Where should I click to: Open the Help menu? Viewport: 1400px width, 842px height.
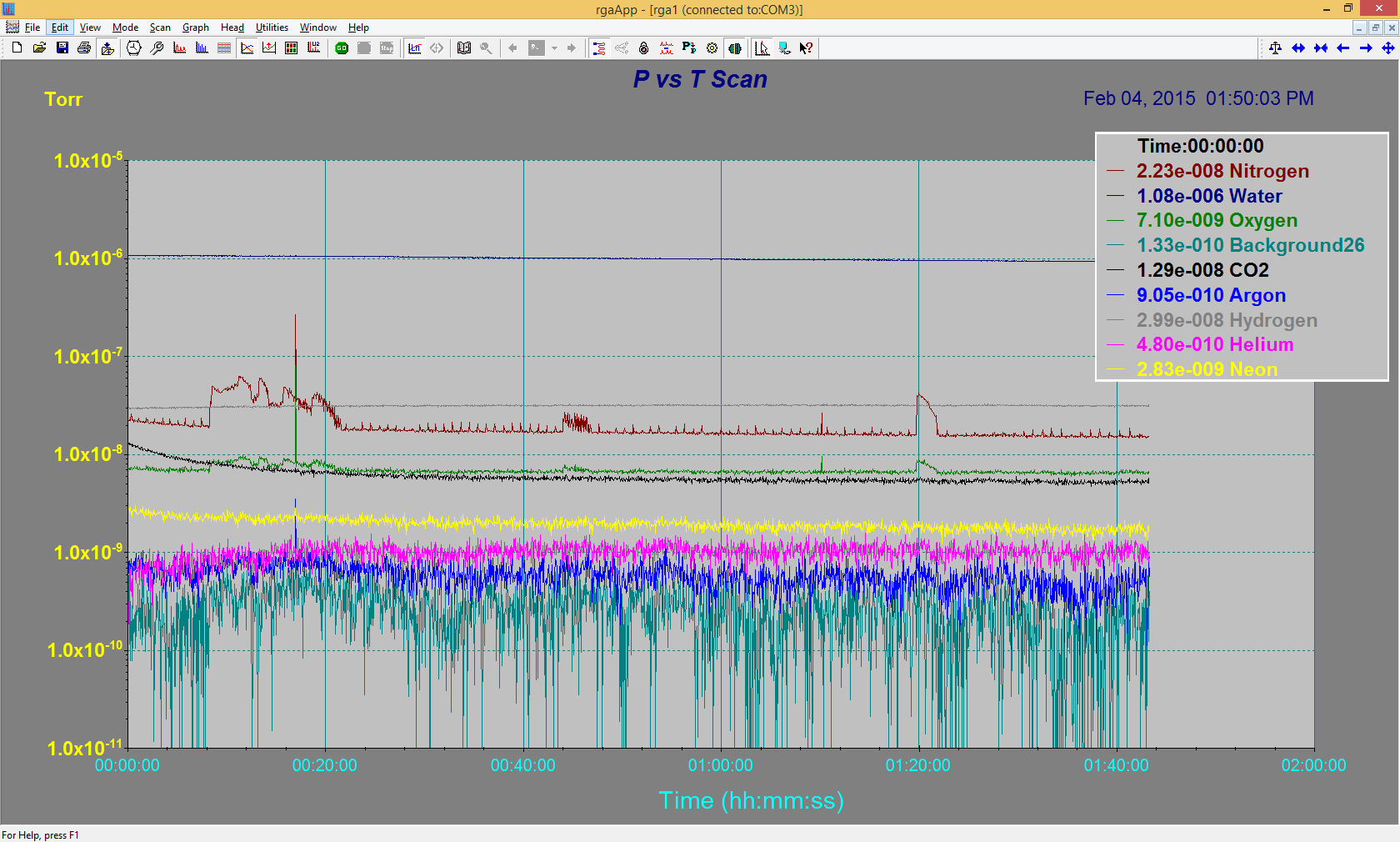pos(358,28)
